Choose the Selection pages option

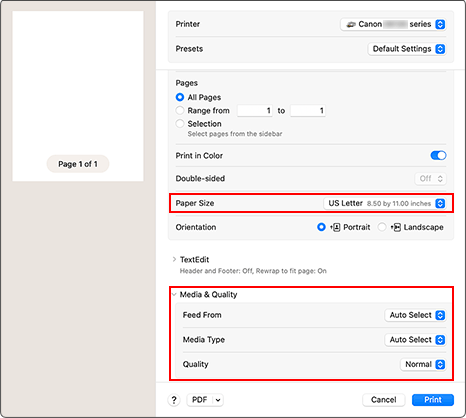coord(180,124)
